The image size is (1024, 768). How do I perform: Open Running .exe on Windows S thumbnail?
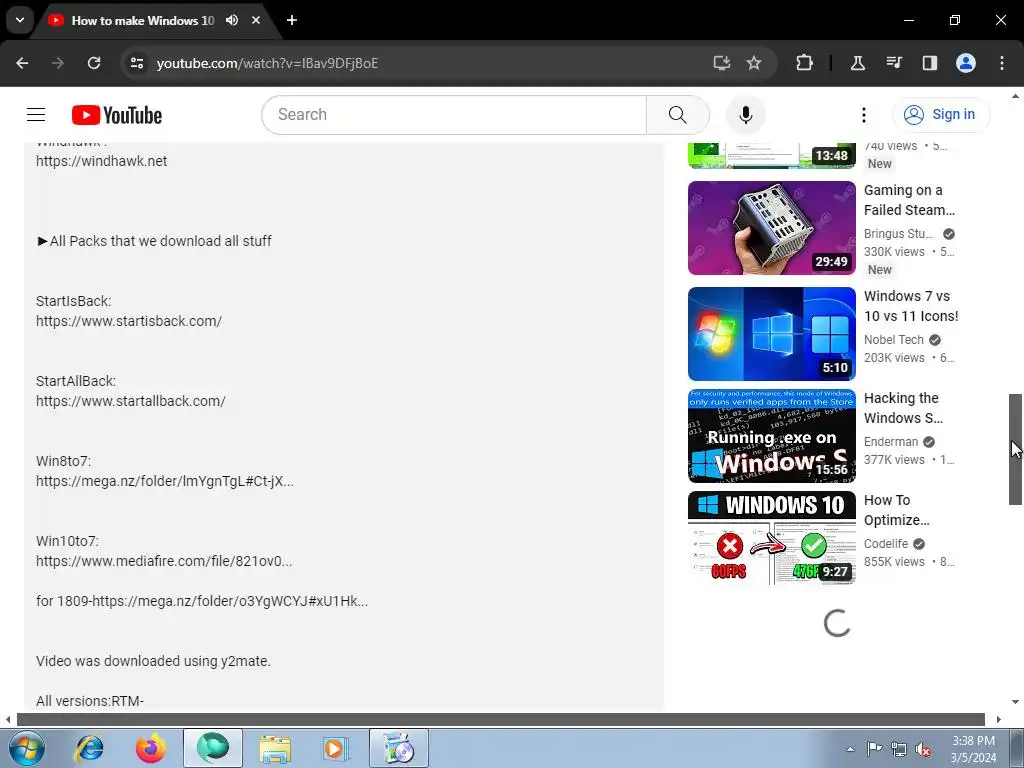[x=771, y=436]
